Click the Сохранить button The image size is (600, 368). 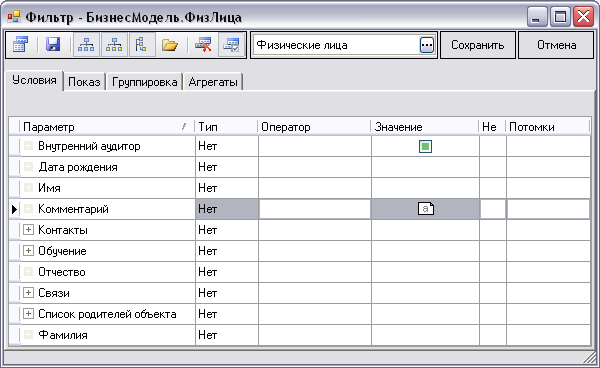coord(478,45)
